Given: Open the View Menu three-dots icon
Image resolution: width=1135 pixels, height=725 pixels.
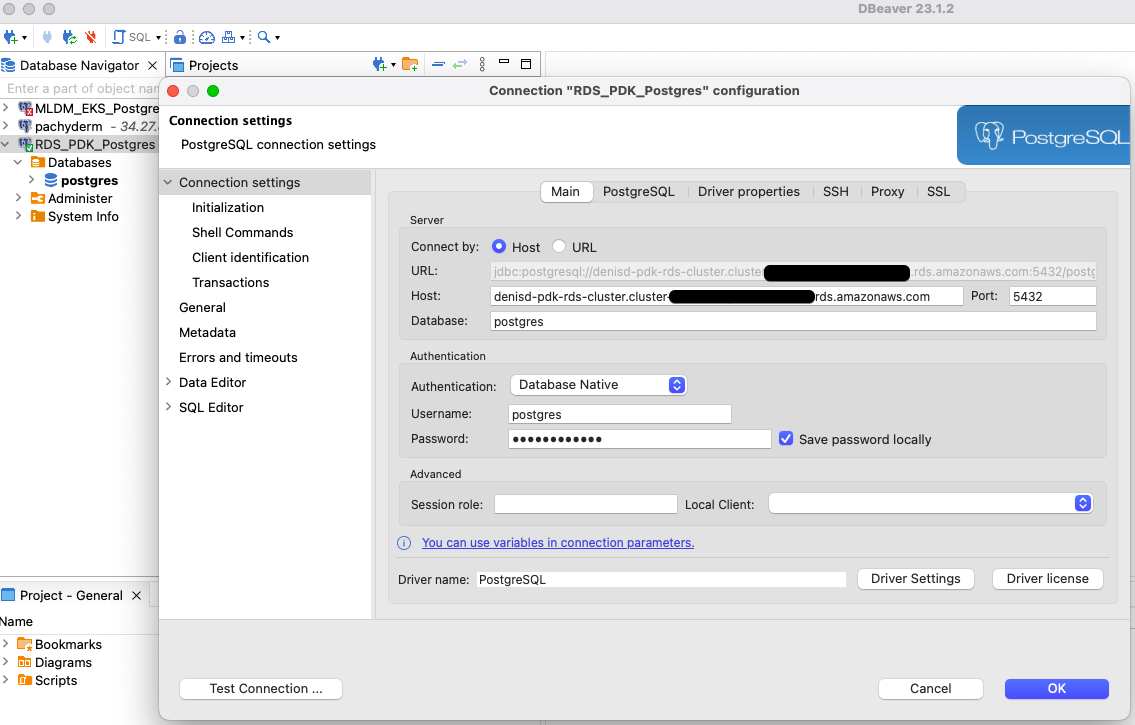Looking at the screenshot, I should click(482, 64).
